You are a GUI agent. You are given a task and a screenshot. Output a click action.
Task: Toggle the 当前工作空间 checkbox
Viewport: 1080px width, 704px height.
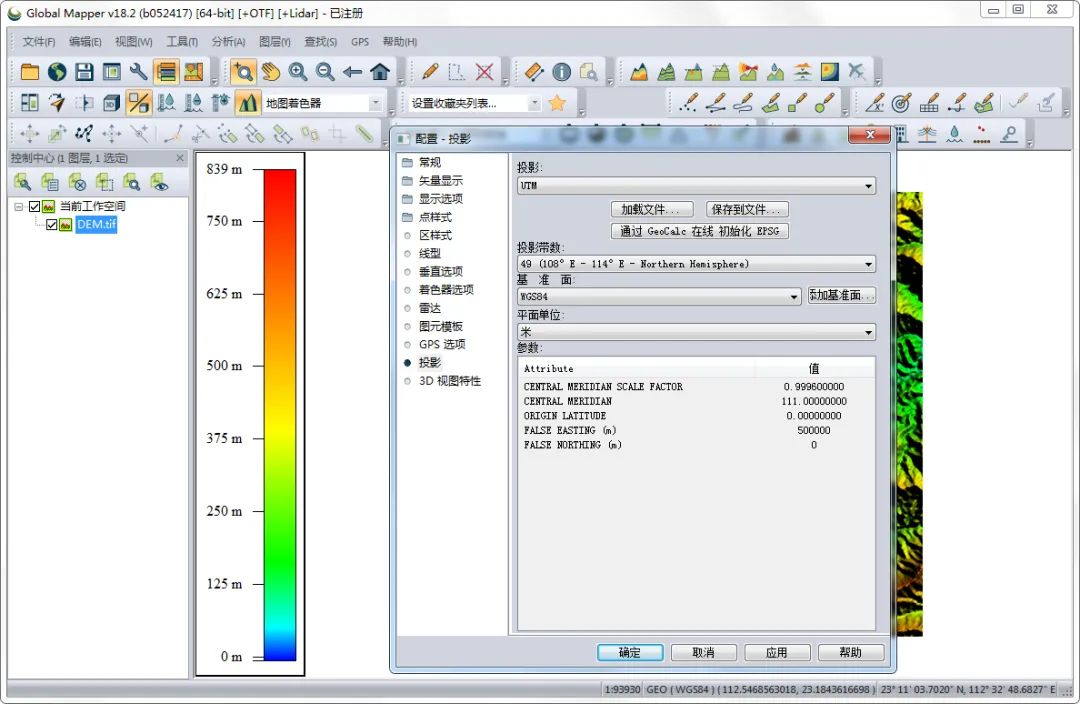coord(34,206)
